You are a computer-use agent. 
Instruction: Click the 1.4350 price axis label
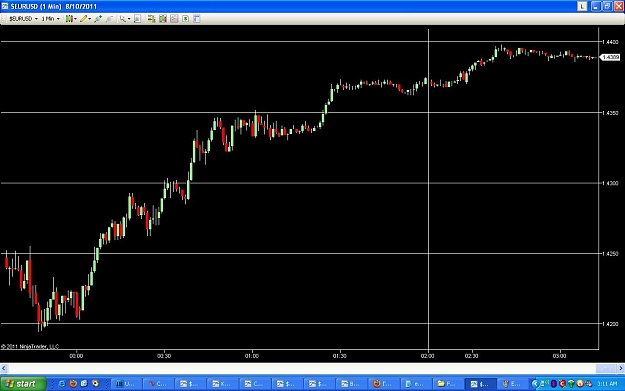(610, 113)
